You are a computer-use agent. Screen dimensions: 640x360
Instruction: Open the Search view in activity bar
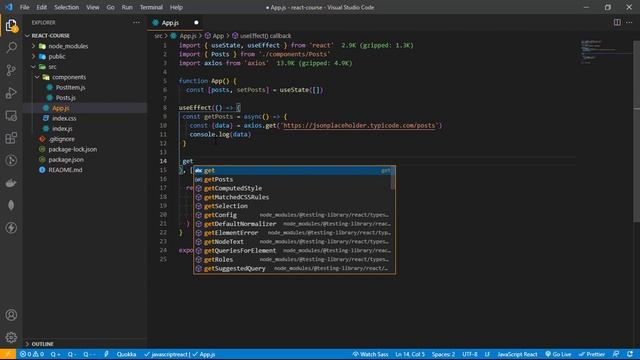click(x=11, y=47)
